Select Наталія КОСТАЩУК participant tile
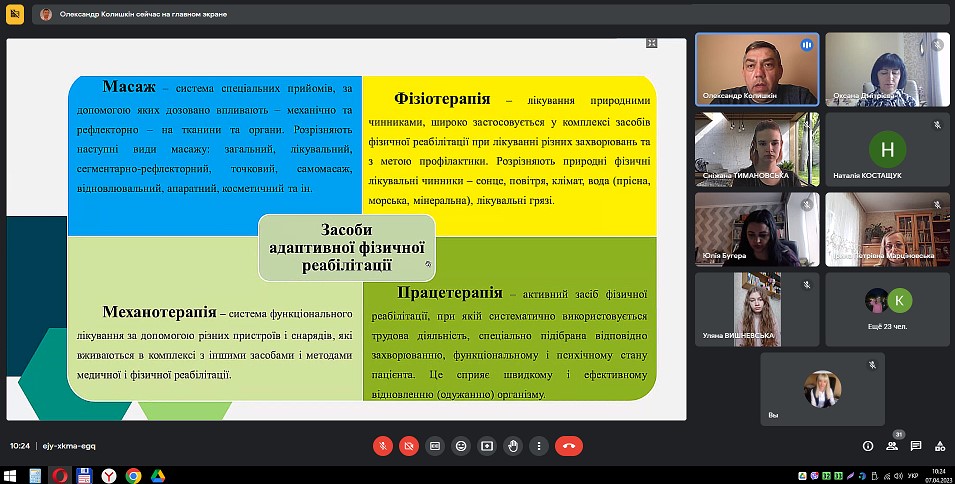The image size is (955, 484). (887, 149)
